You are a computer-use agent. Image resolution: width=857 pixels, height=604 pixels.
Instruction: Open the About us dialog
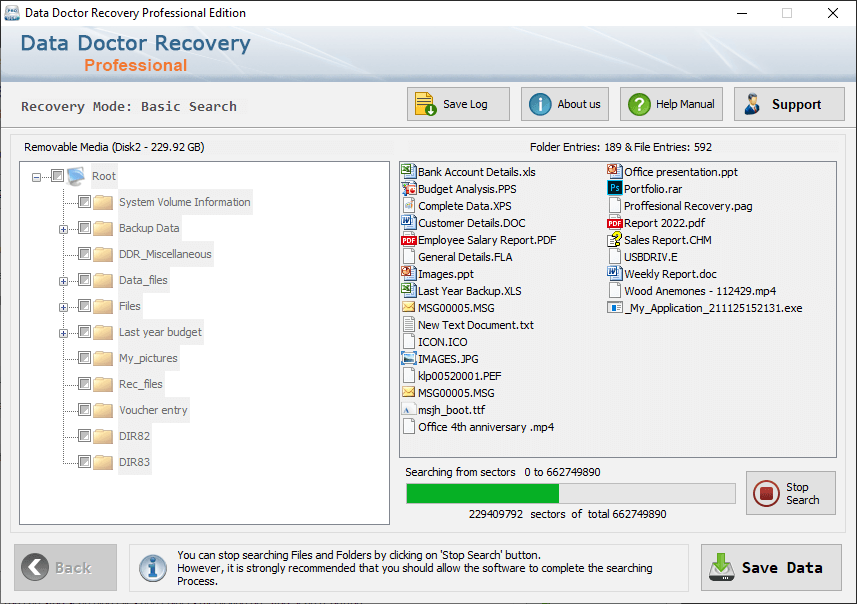(565, 104)
